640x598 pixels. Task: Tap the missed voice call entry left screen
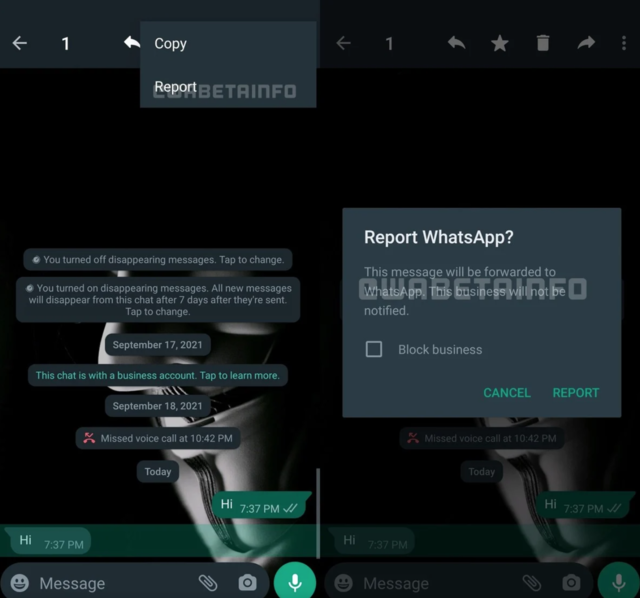click(158, 438)
